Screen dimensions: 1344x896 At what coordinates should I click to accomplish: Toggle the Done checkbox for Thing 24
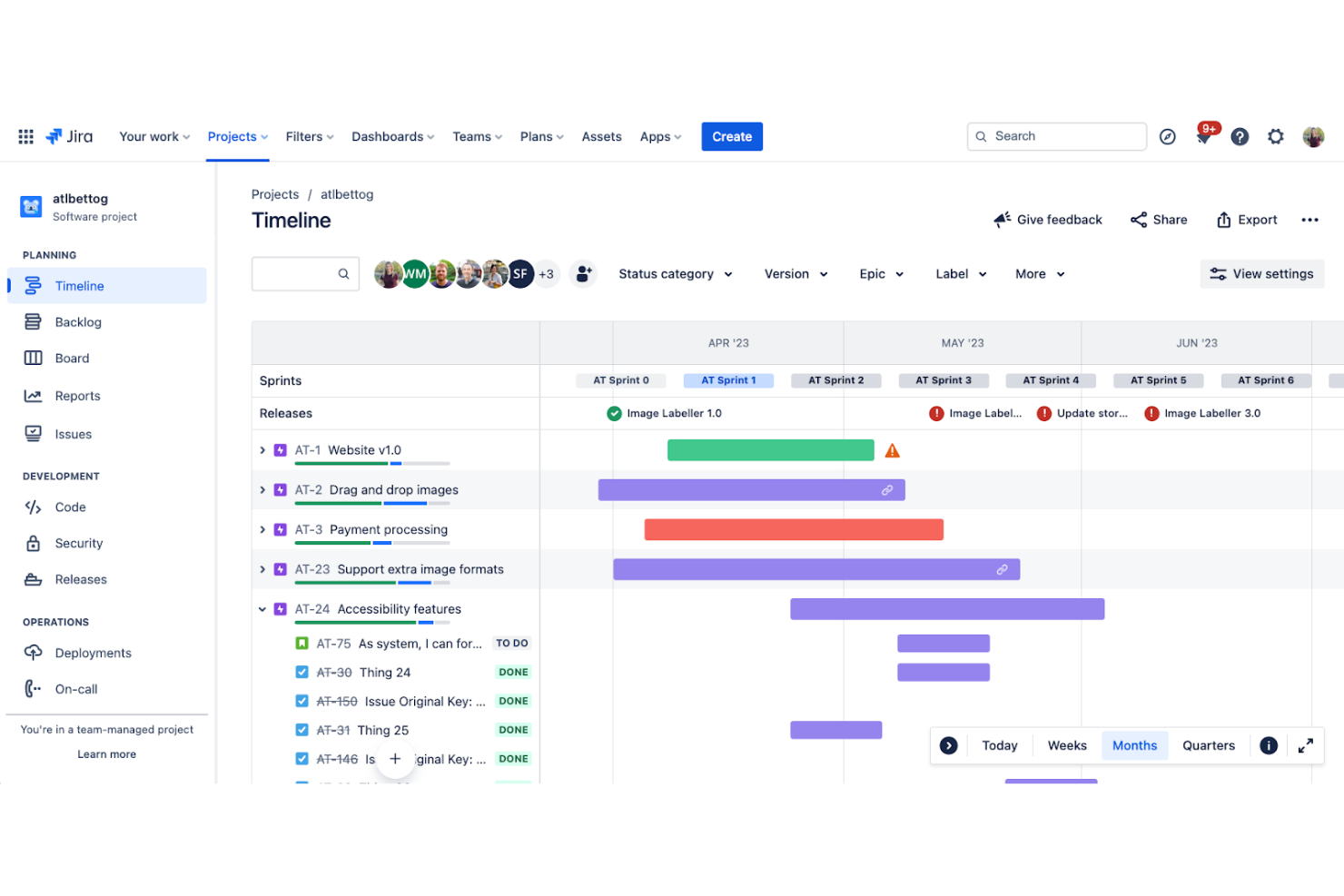(x=301, y=672)
